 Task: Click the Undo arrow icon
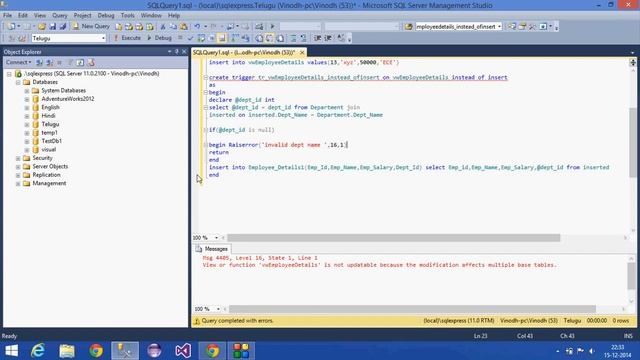pos(197,27)
